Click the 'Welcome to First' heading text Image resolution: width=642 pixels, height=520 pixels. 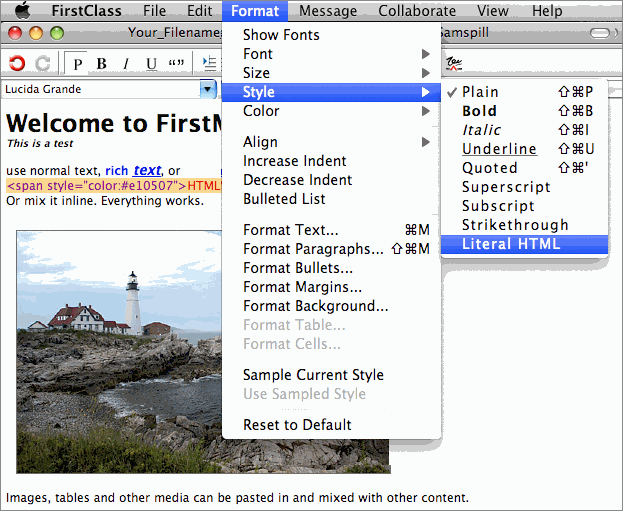(x=114, y=123)
